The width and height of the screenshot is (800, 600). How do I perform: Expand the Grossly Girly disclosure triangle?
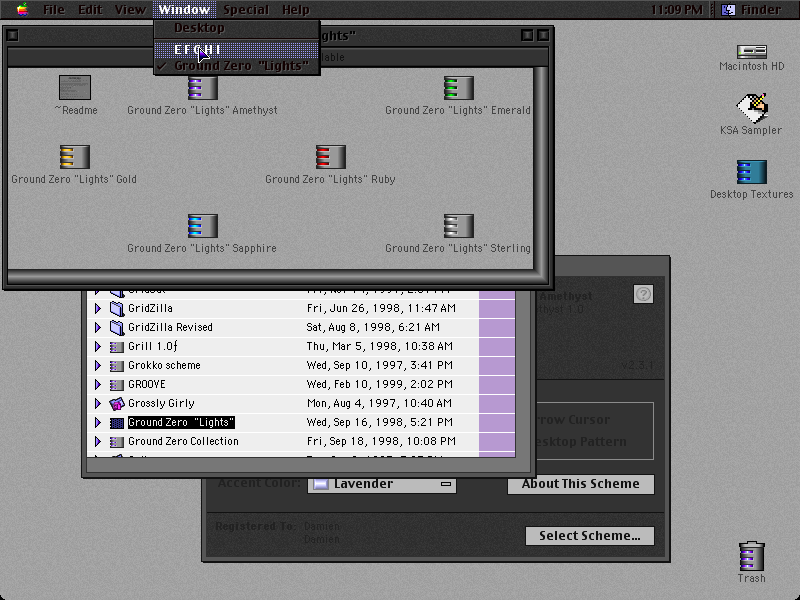[97, 403]
